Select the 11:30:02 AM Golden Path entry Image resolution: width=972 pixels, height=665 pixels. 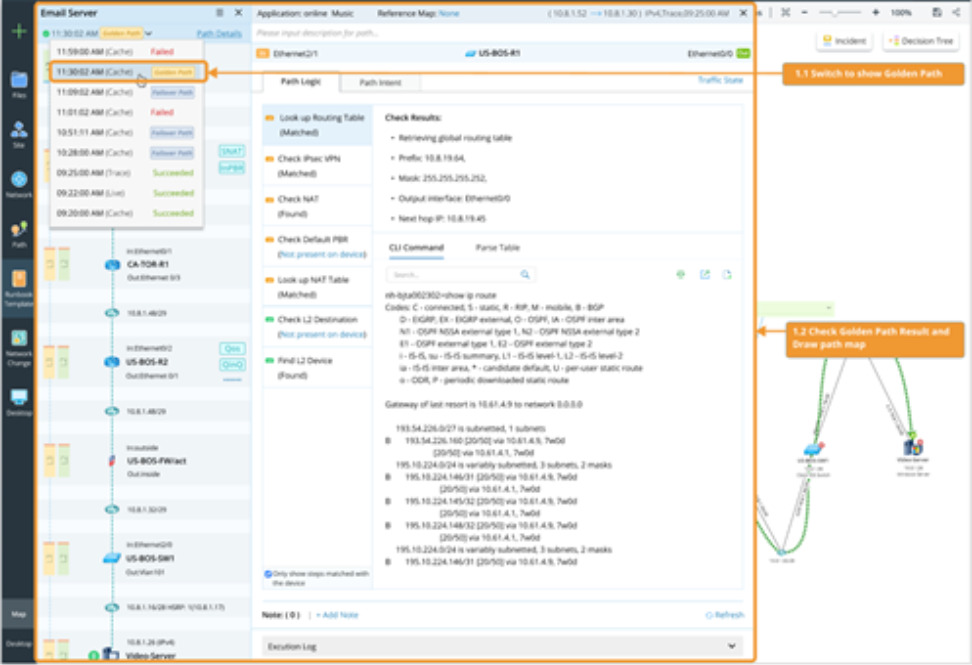pyautogui.click(x=126, y=72)
